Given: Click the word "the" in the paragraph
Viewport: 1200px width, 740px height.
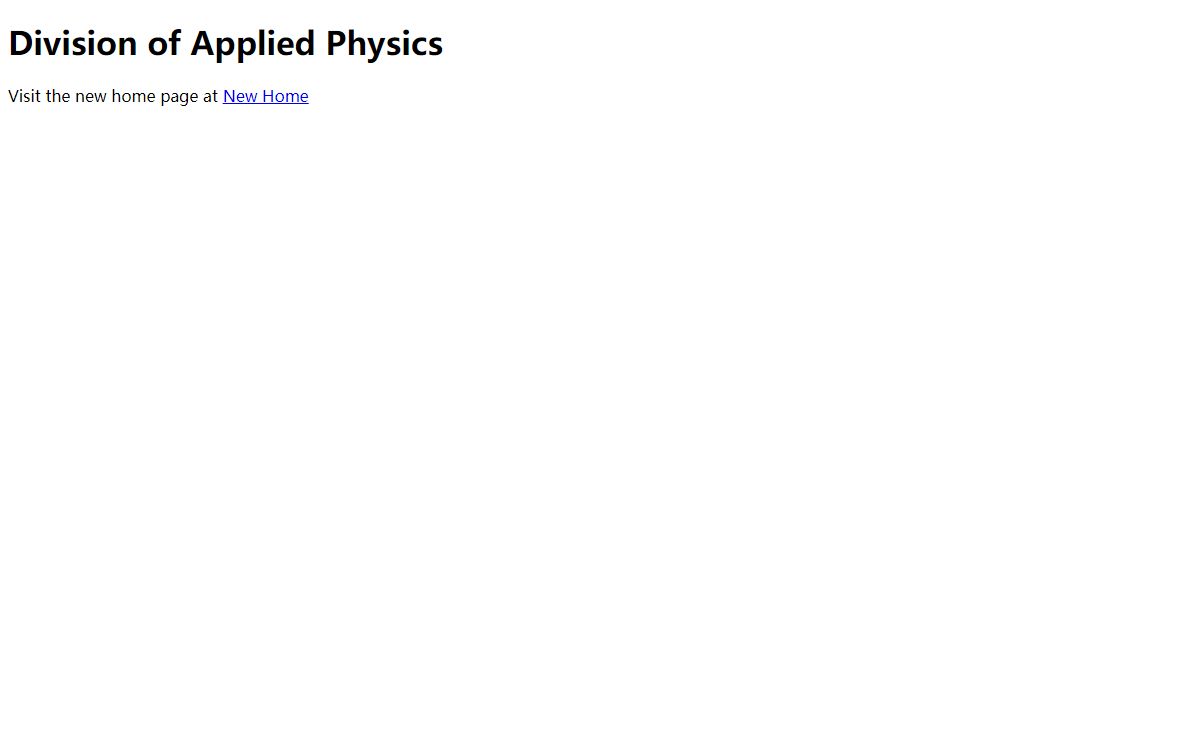Looking at the screenshot, I should tap(58, 96).
